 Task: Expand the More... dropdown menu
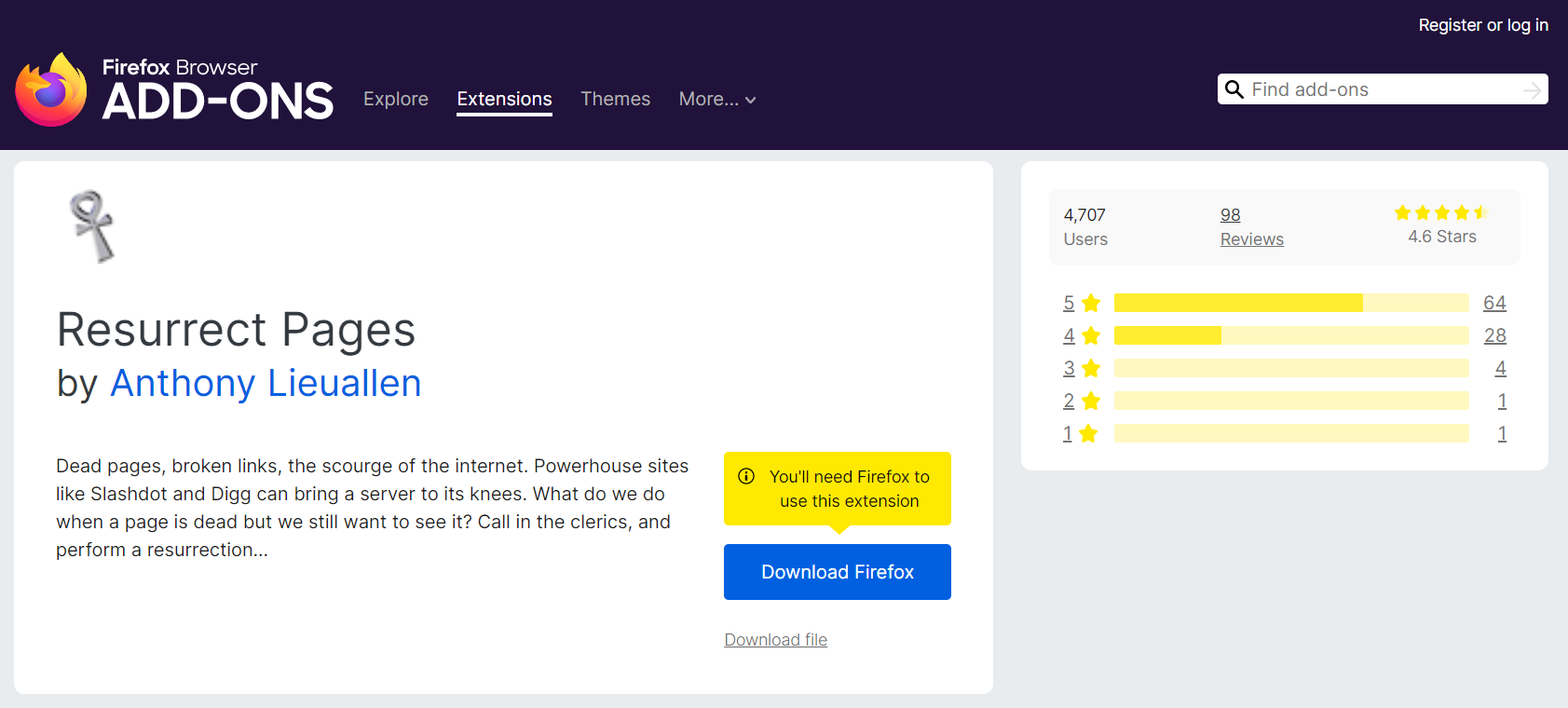[717, 99]
